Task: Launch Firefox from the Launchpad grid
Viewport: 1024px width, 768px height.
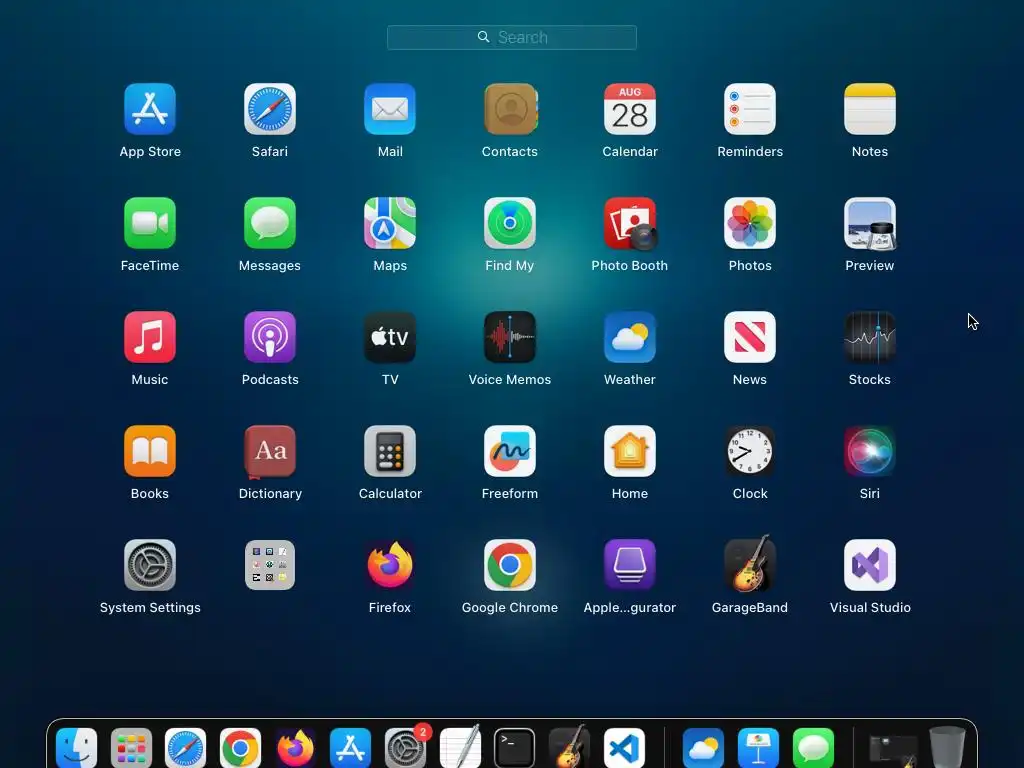Action: [390, 565]
